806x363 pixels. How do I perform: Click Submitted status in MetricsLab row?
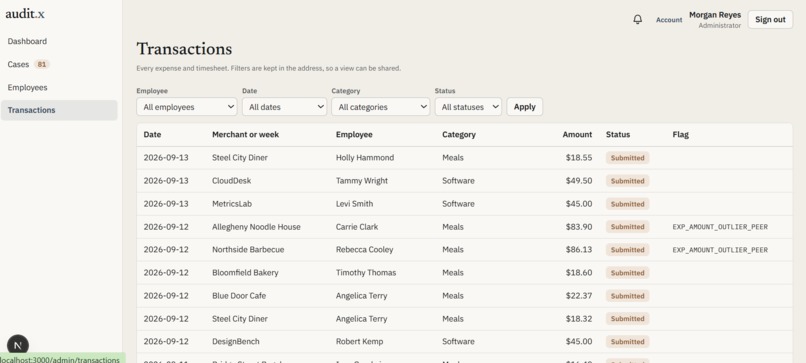[627, 204]
